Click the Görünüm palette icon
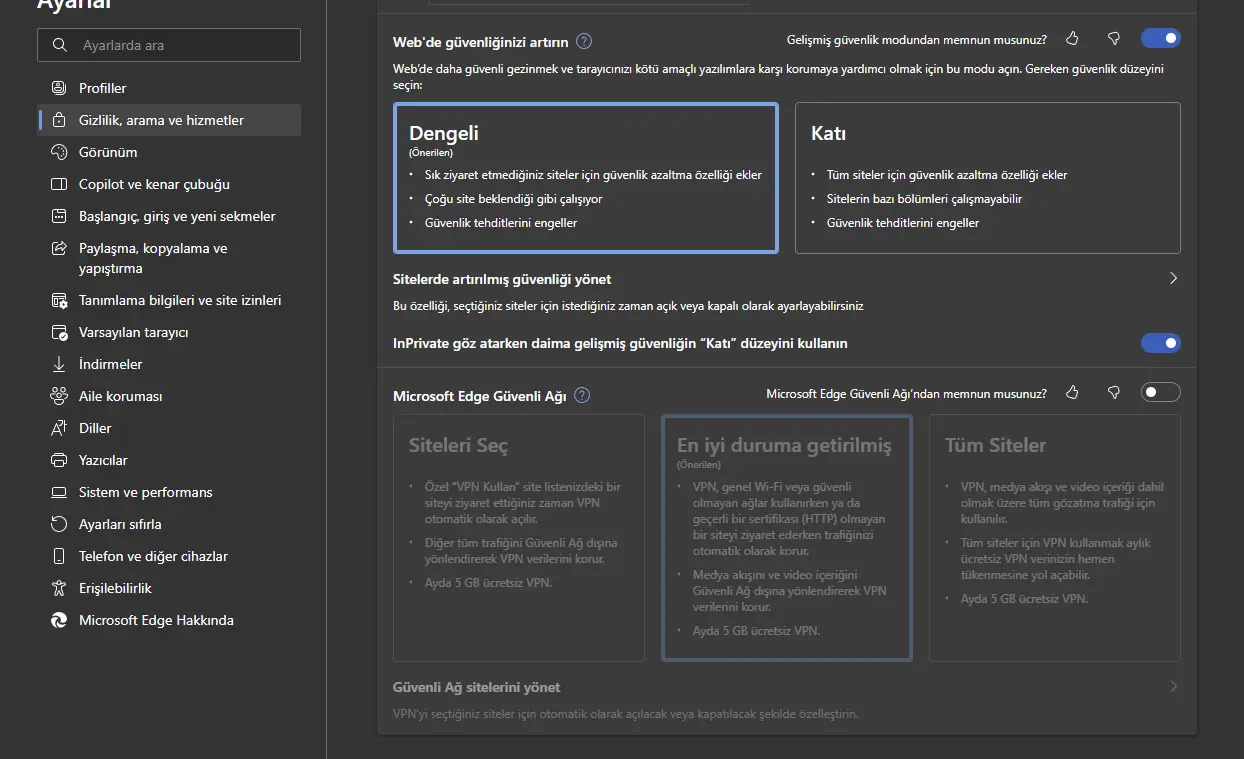The width and height of the screenshot is (1244, 759). pos(59,152)
